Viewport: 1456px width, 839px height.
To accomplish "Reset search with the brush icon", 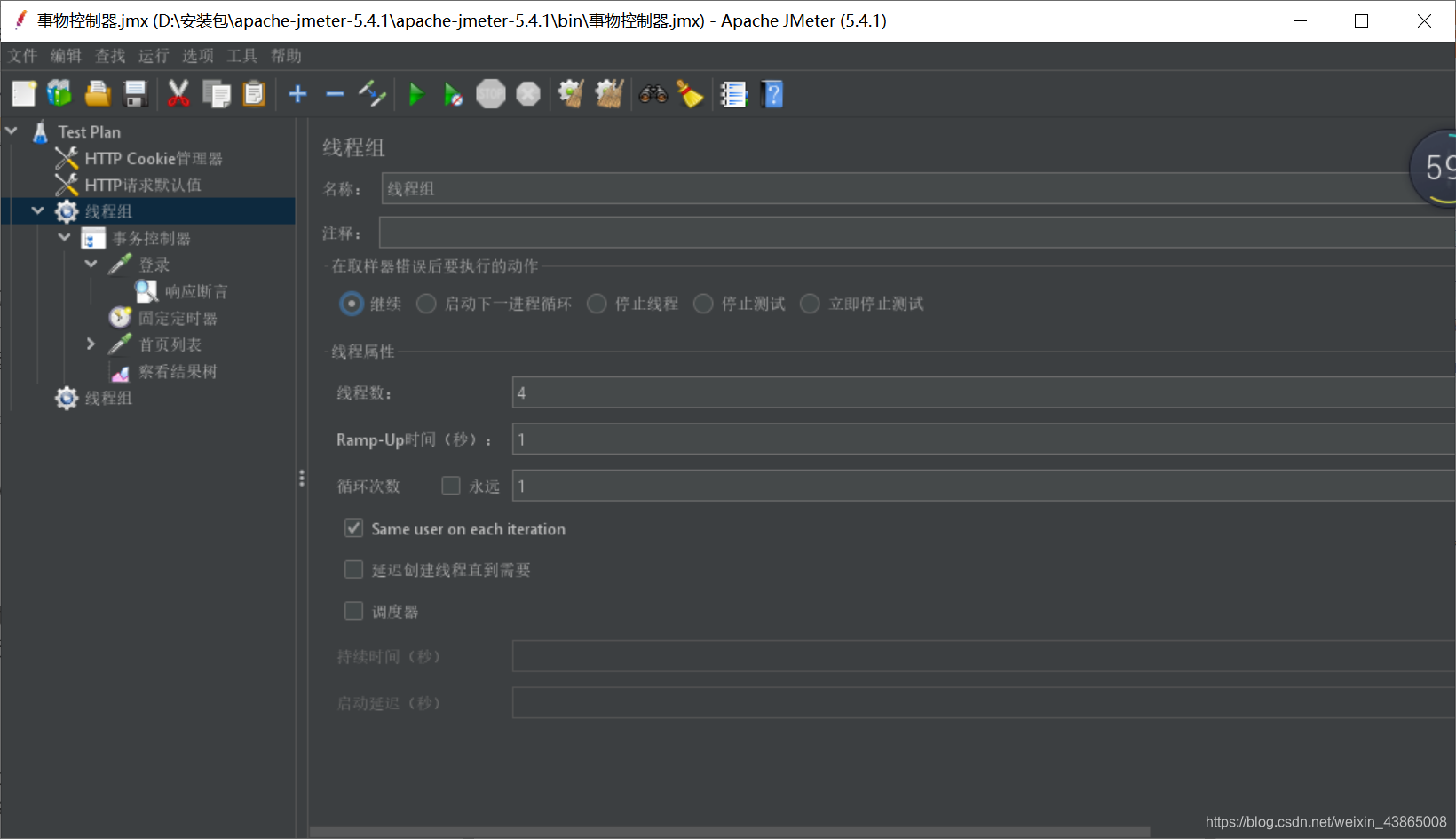I will click(x=690, y=94).
